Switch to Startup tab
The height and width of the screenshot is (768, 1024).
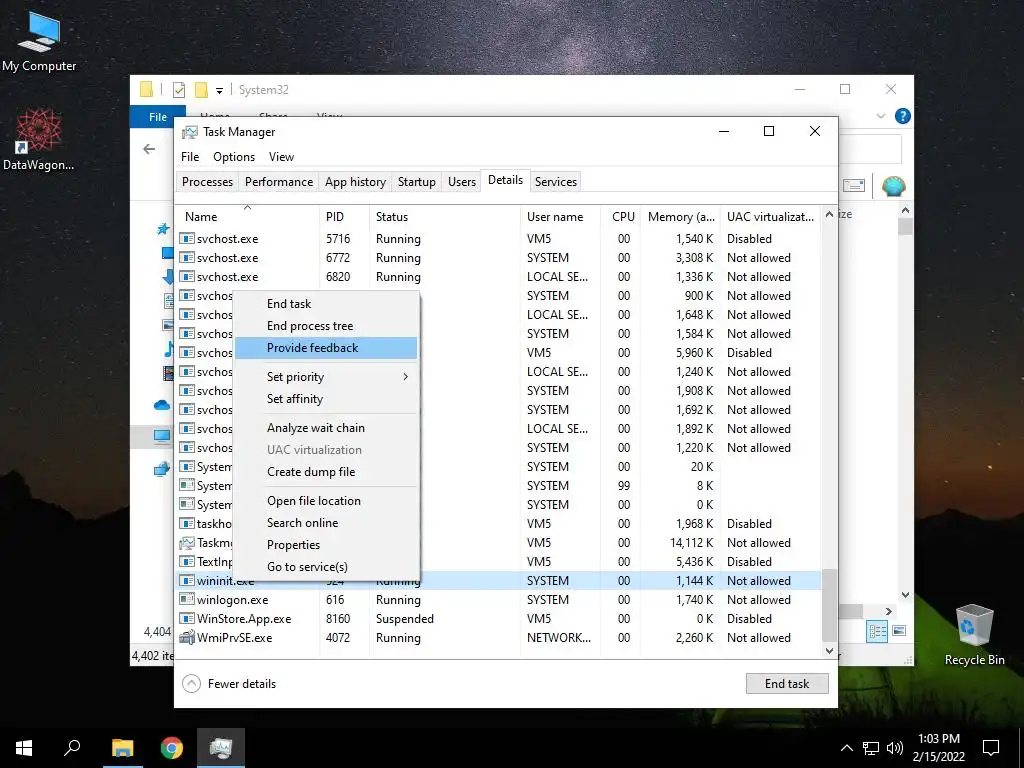click(417, 182)
